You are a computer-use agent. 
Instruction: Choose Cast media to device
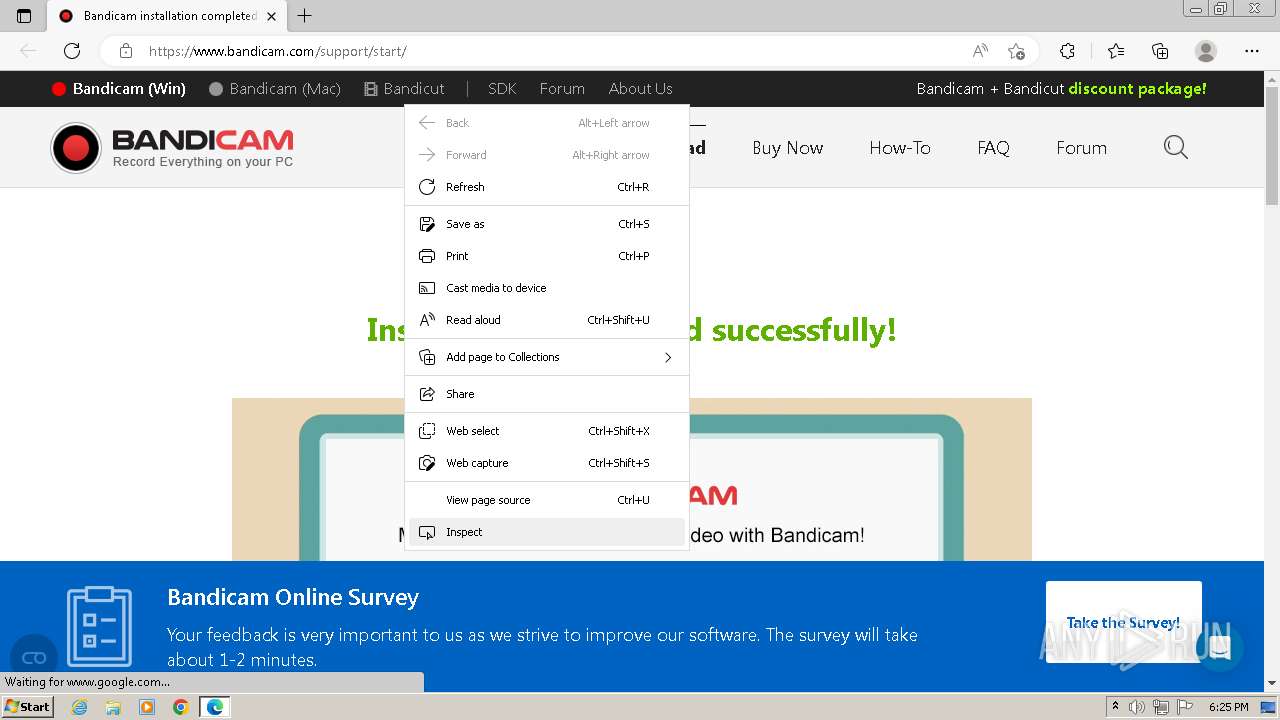pyautogui.click(x=547, y=288)
